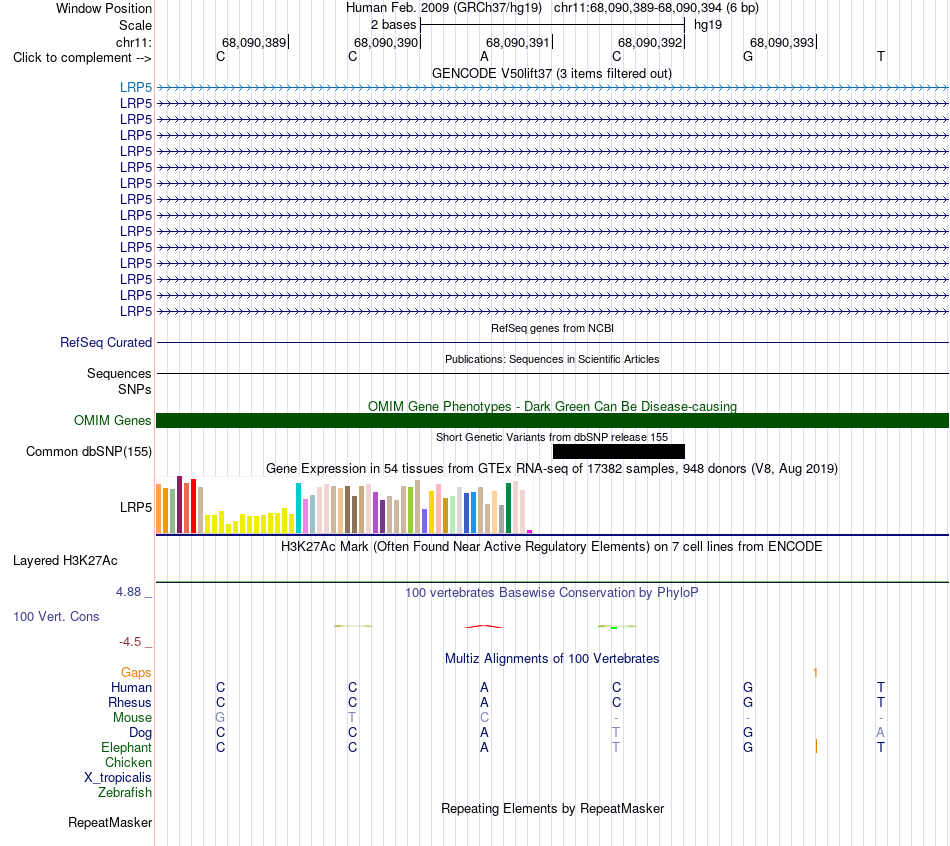Click the -4.5 PhyloP lower scale value
Screen dimensions: 950x846
(130, 642)
